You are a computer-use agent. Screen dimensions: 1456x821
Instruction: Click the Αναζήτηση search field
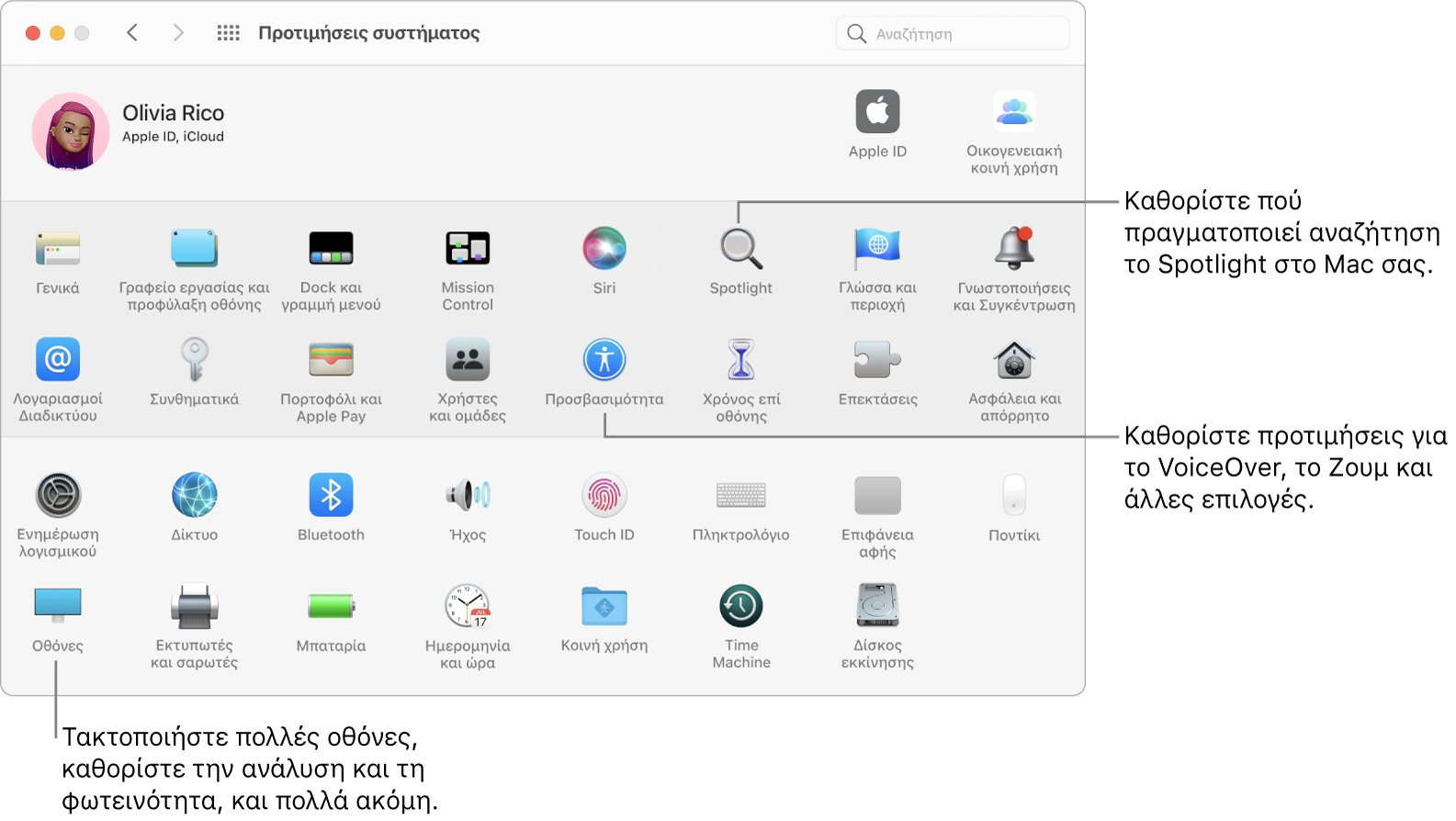(x=953, y=34)
